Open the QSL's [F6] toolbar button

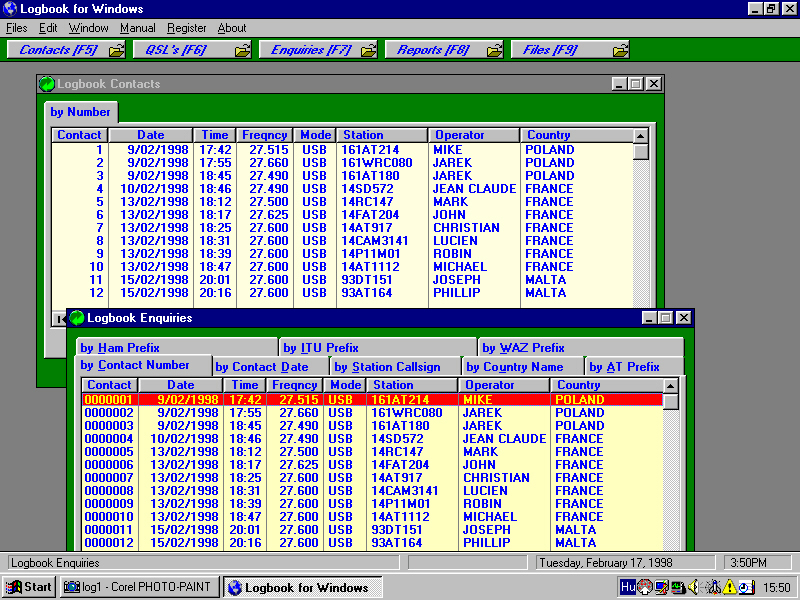pyautogui.click(x=192, y=50)
